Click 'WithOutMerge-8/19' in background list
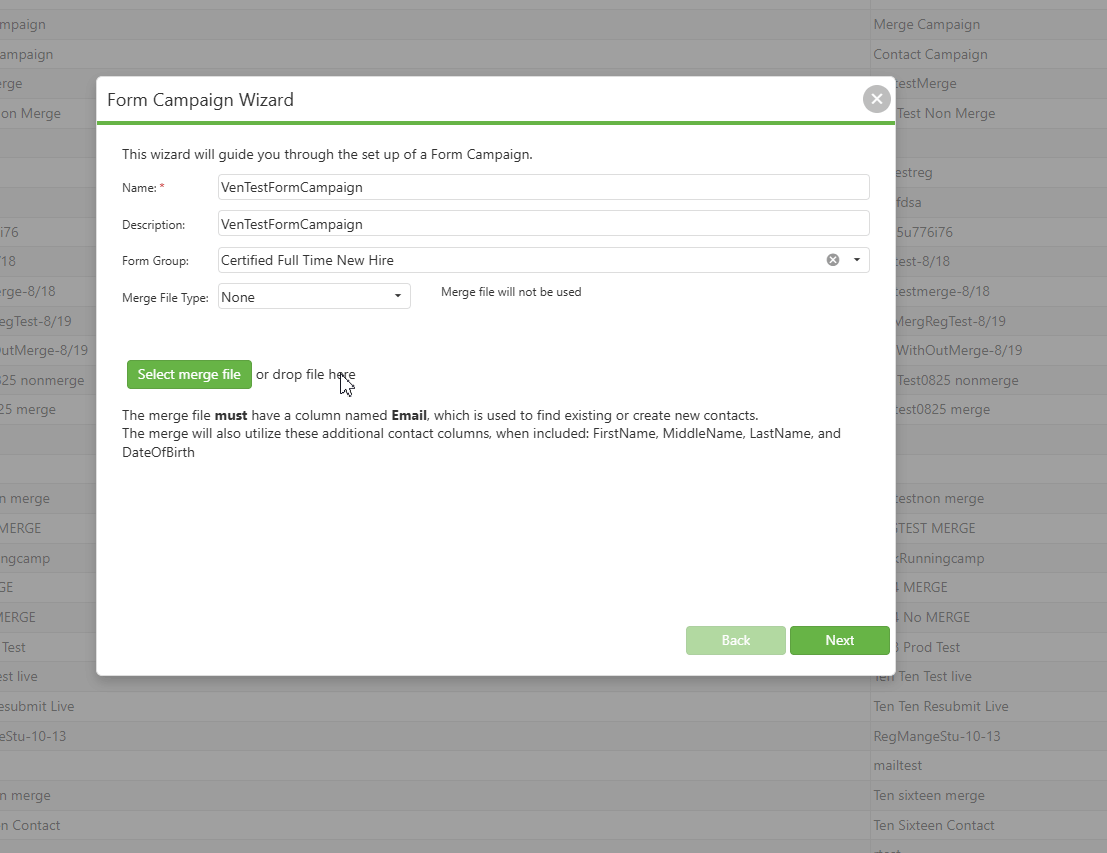This screenshot has width=1107, height=853. pos(959,350)
